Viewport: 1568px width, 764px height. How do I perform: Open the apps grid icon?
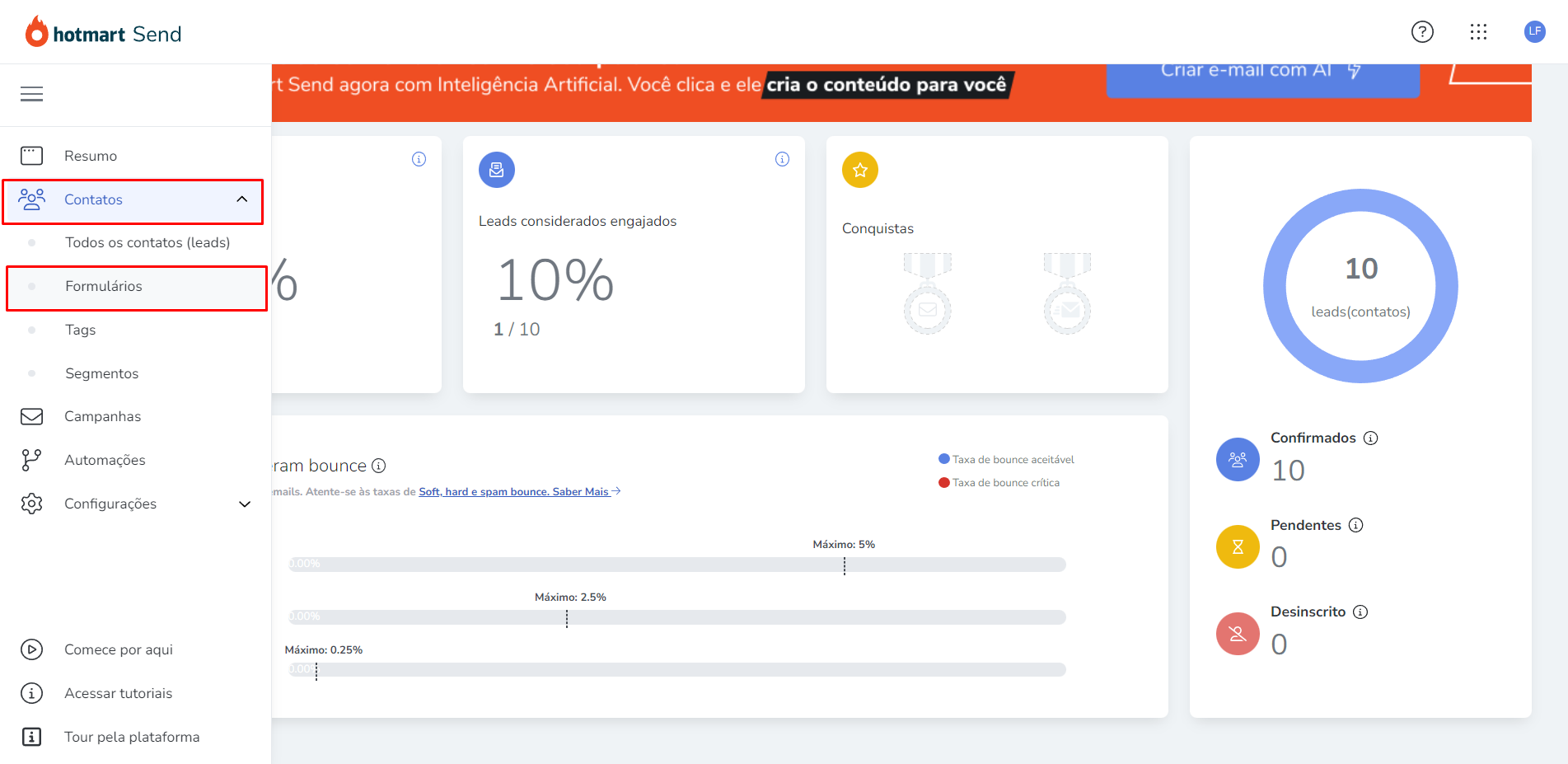coord(1479,31)
